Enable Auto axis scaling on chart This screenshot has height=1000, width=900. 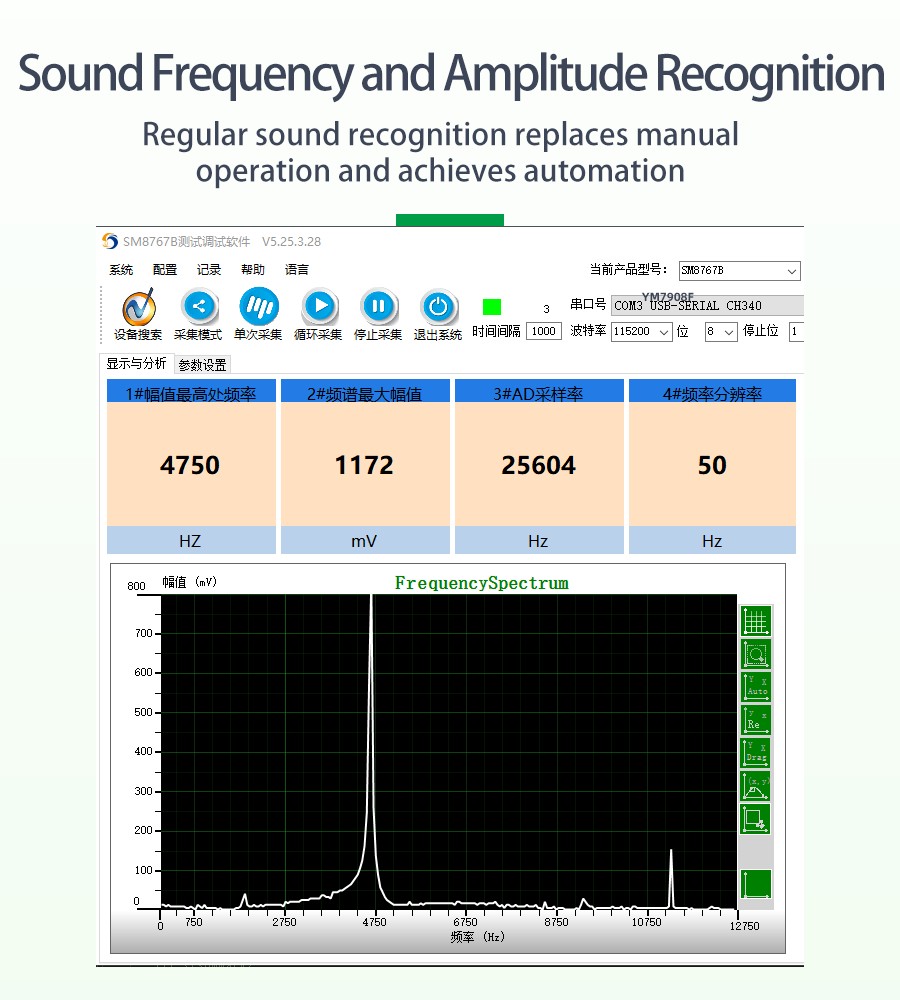[756, 687]
